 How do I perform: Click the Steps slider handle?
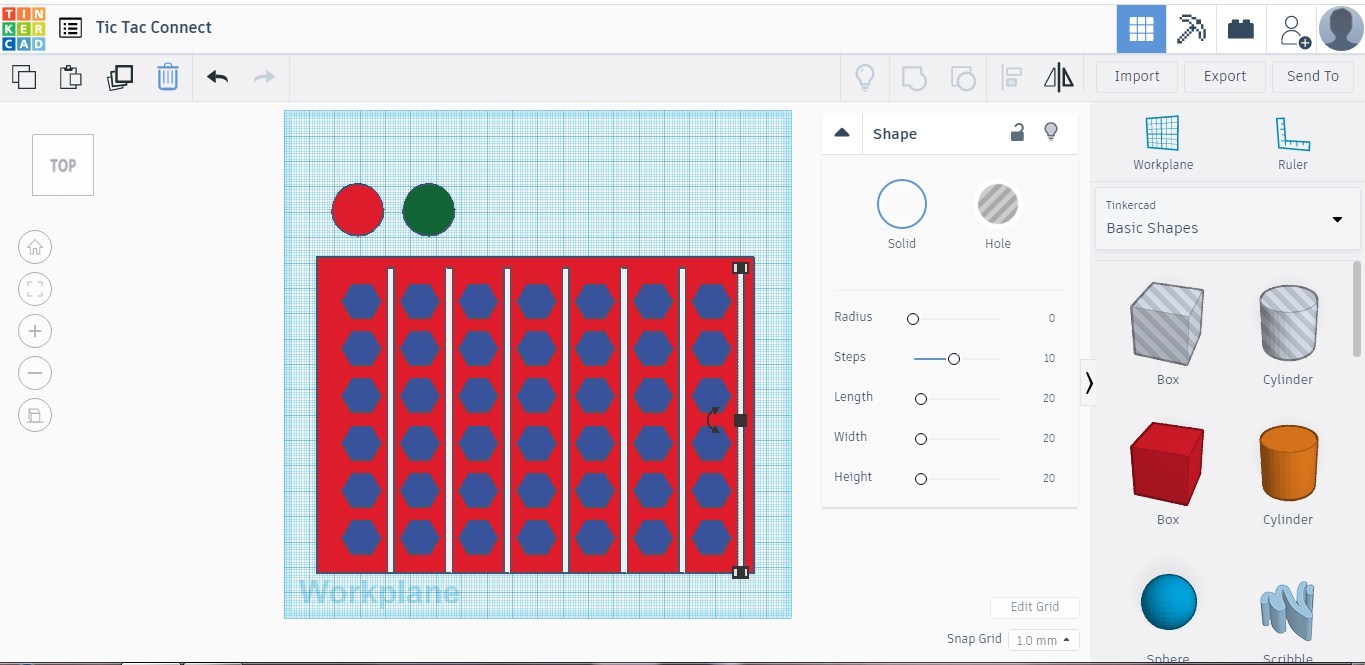[x=954, y=359]
